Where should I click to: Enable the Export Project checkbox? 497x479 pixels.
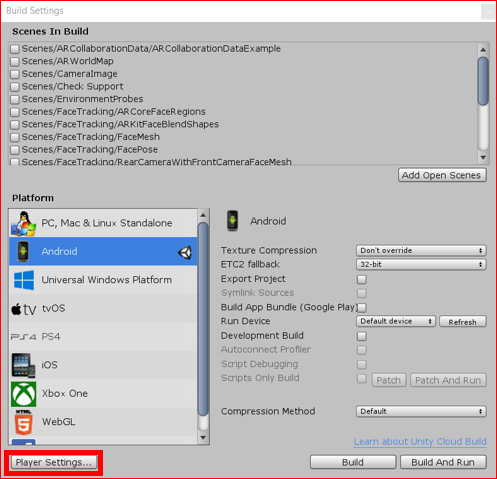pos(362,279)
